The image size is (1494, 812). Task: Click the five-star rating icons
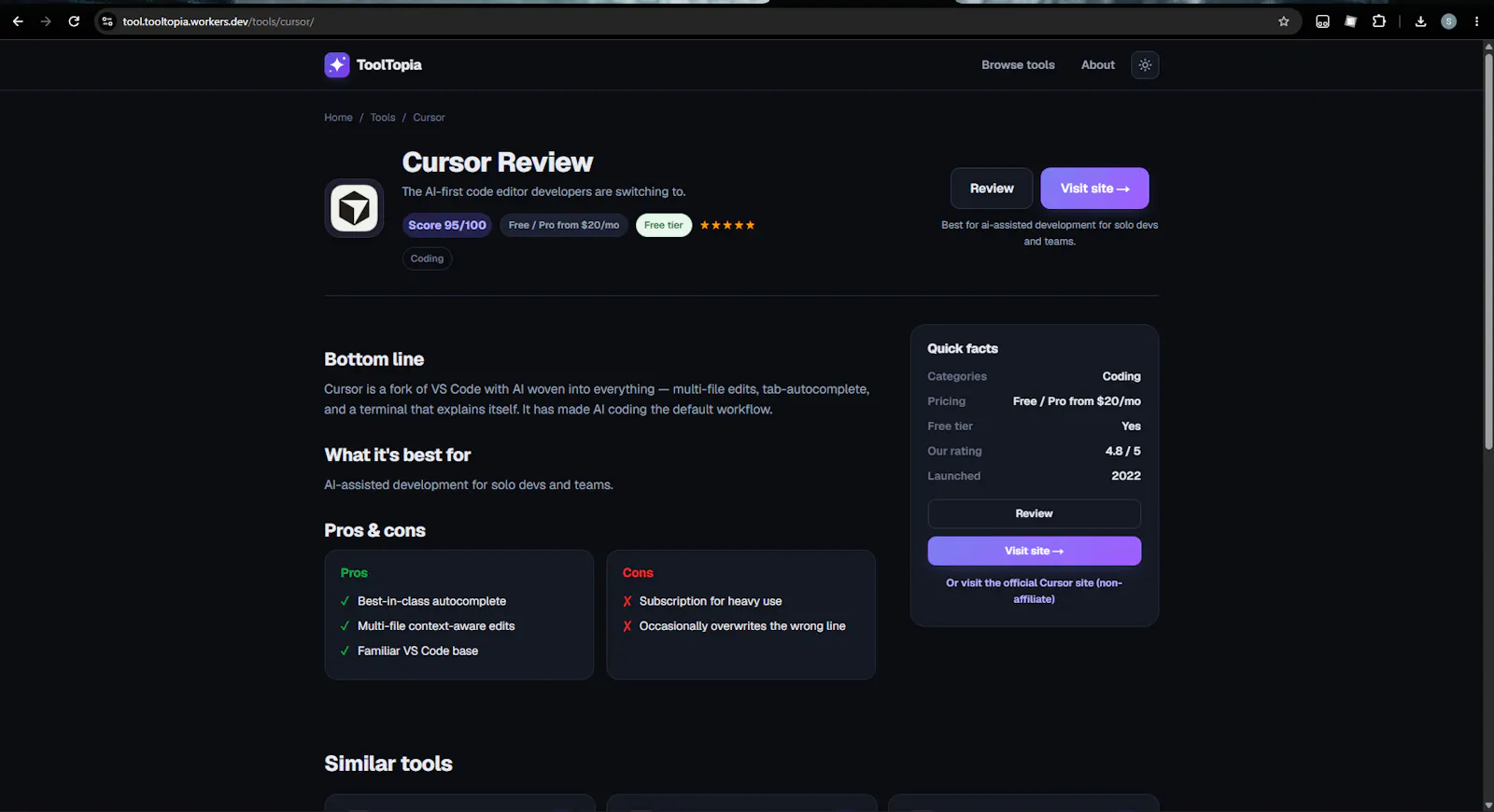pos(727,225)
